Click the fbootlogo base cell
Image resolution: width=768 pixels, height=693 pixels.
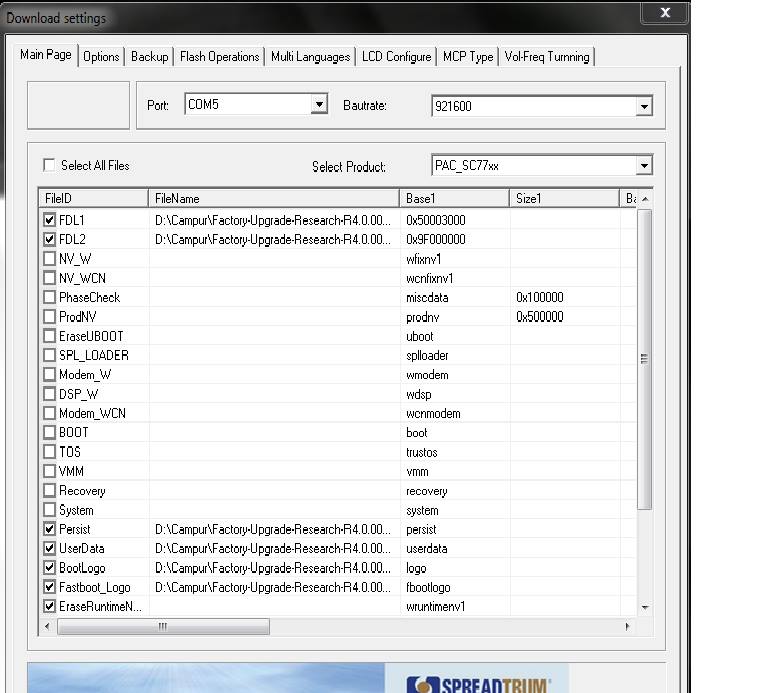[x=428, y=587]
